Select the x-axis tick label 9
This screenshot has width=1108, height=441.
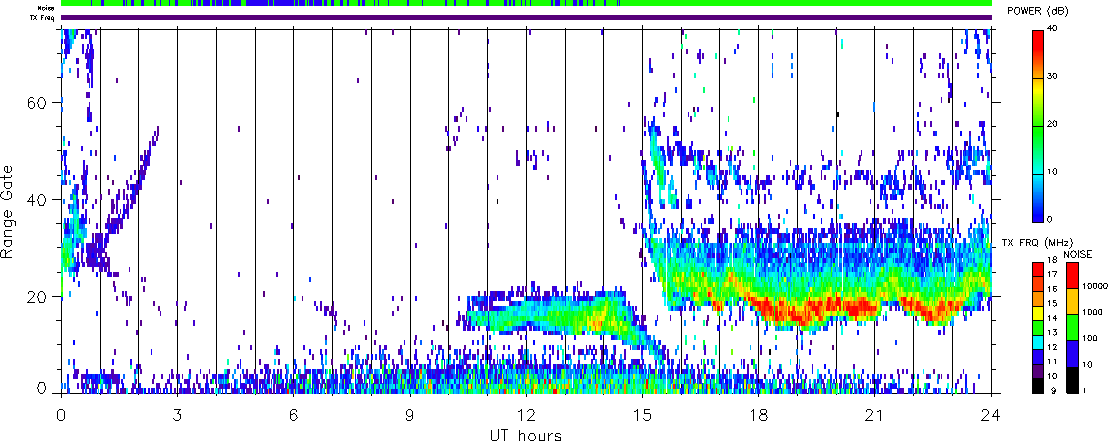tap(410, 415)
